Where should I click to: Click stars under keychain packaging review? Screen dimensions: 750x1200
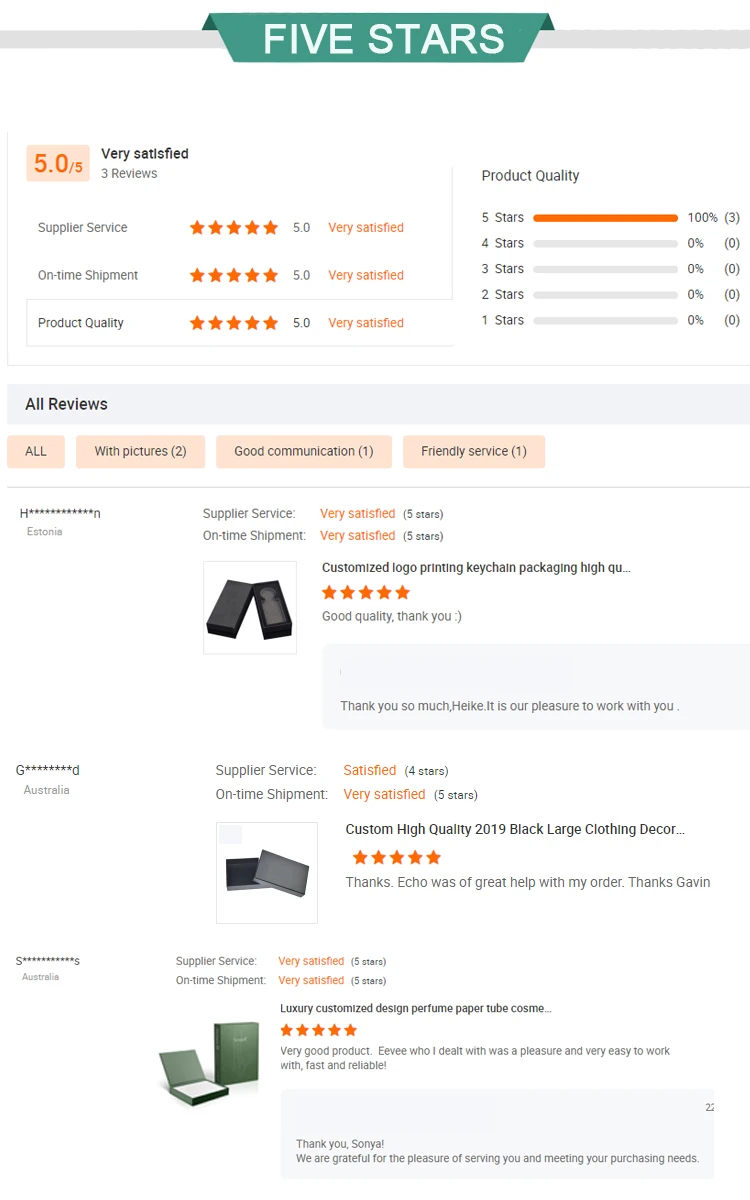pyautogui.click(x=358, y=593)
